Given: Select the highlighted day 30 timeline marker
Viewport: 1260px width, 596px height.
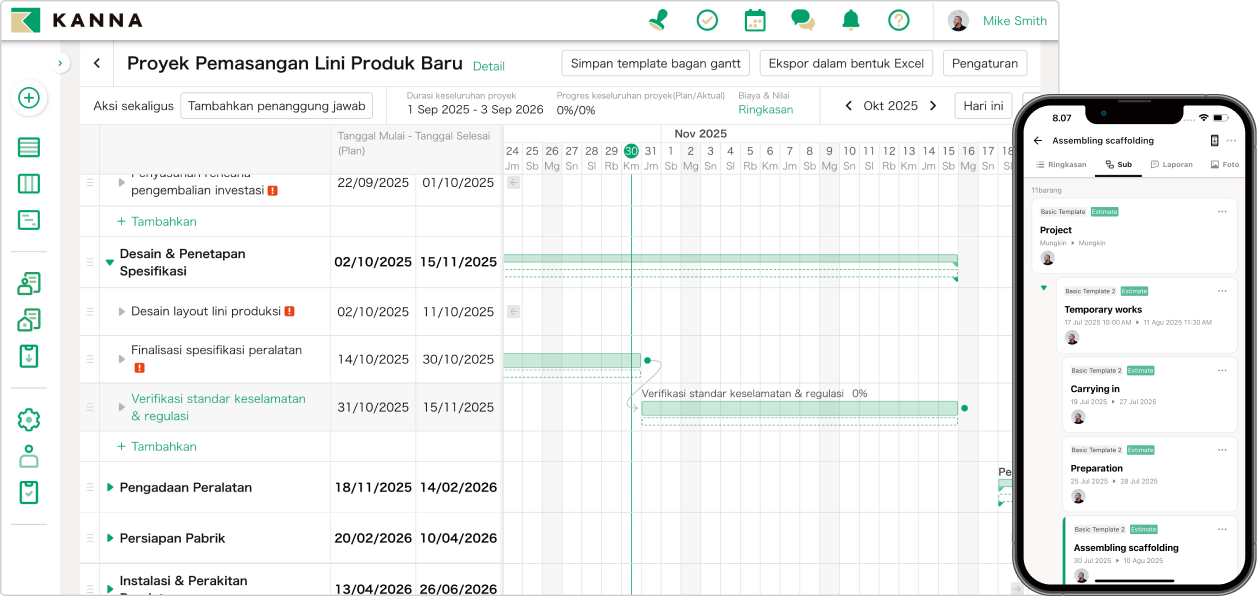Looking at the screenshot, I should tap(631, 151).
